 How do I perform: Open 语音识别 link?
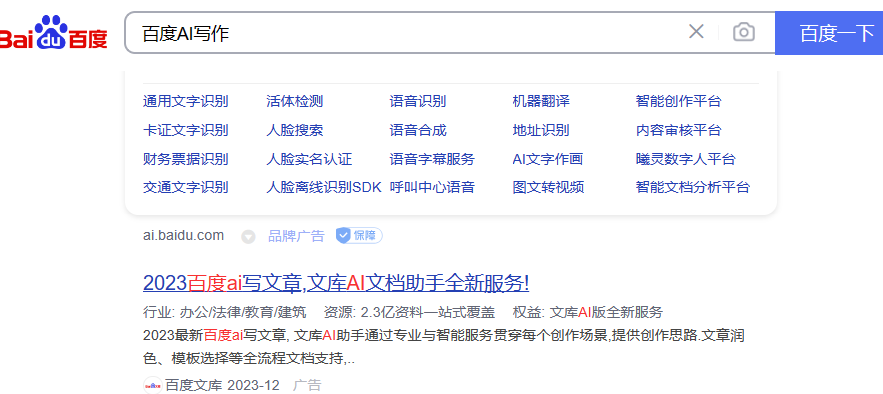coord(418,101)
